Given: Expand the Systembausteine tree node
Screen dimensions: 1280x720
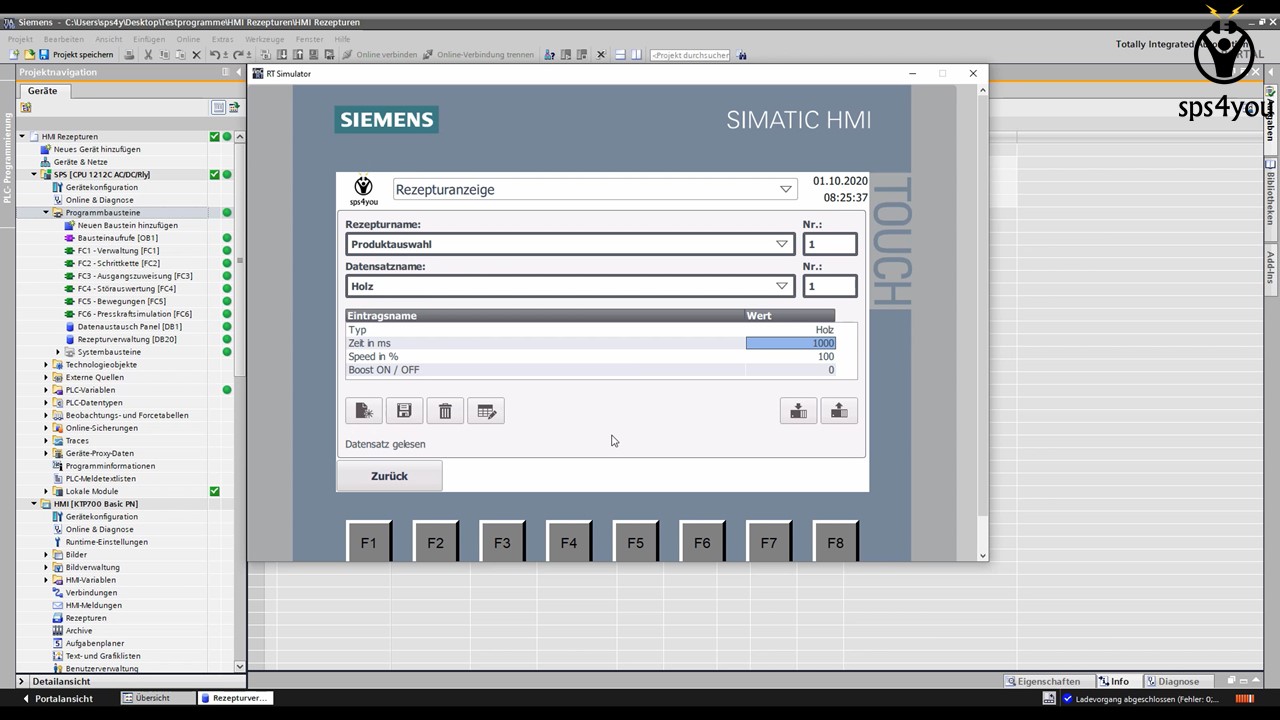Looking at the screenshot, I should coord(58,352).
